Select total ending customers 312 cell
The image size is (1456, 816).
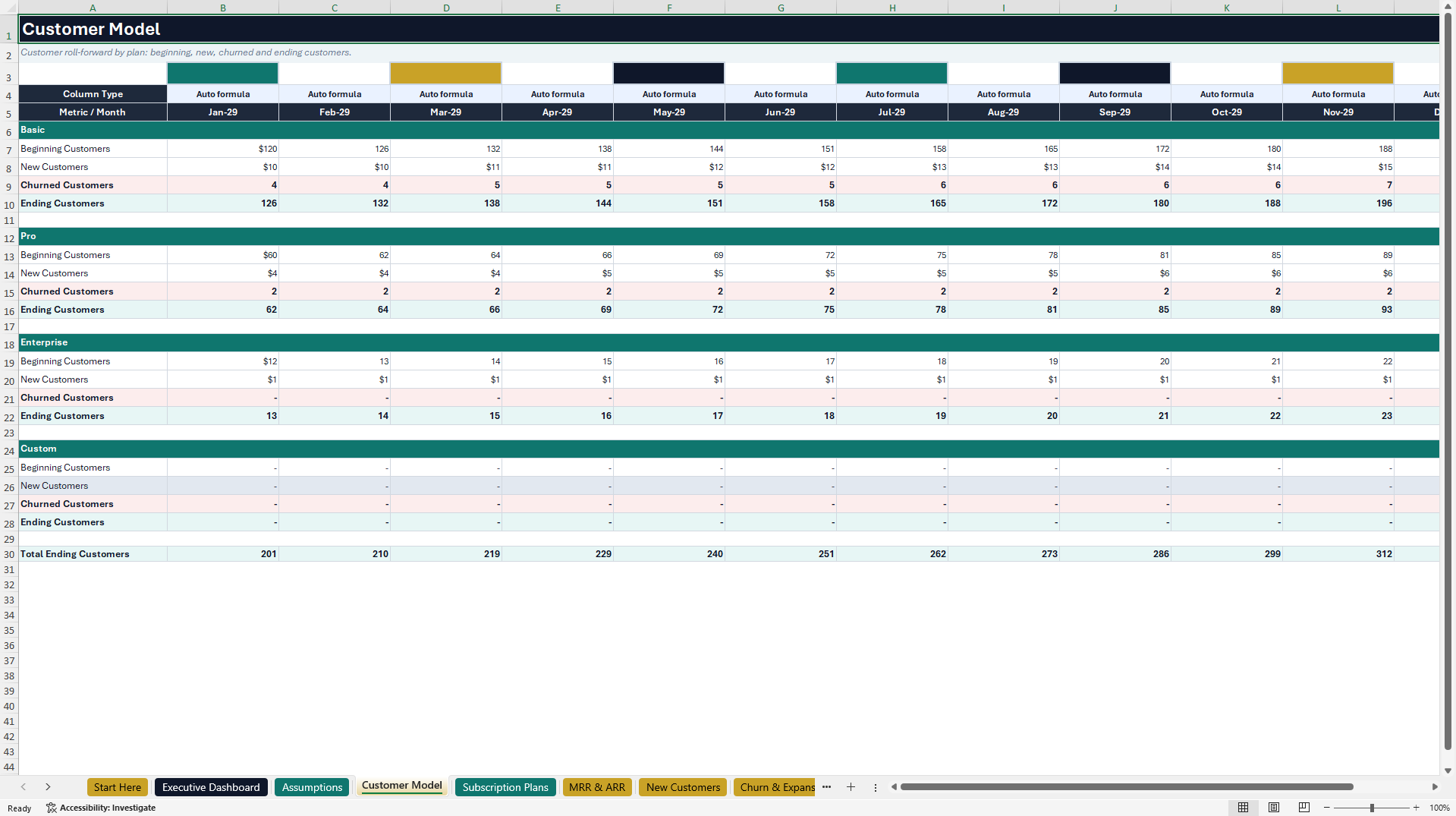point(1338,554)
